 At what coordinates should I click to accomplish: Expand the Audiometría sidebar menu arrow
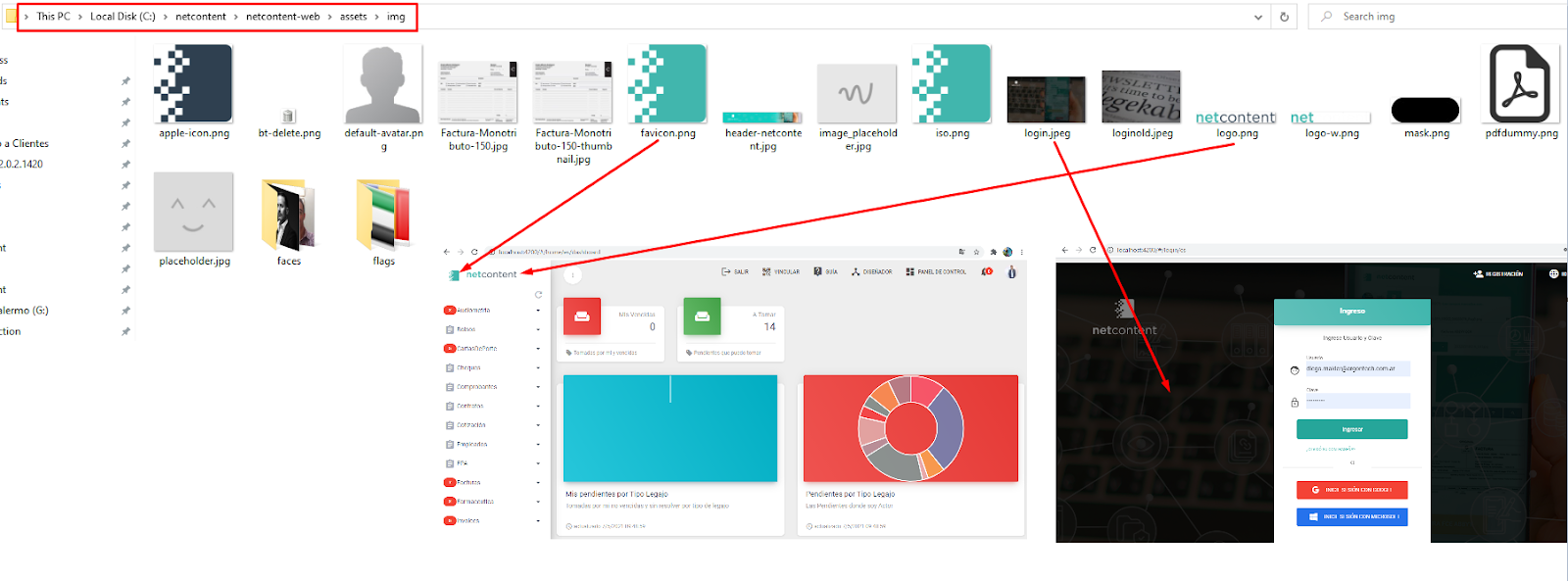[x=538, y=311]
